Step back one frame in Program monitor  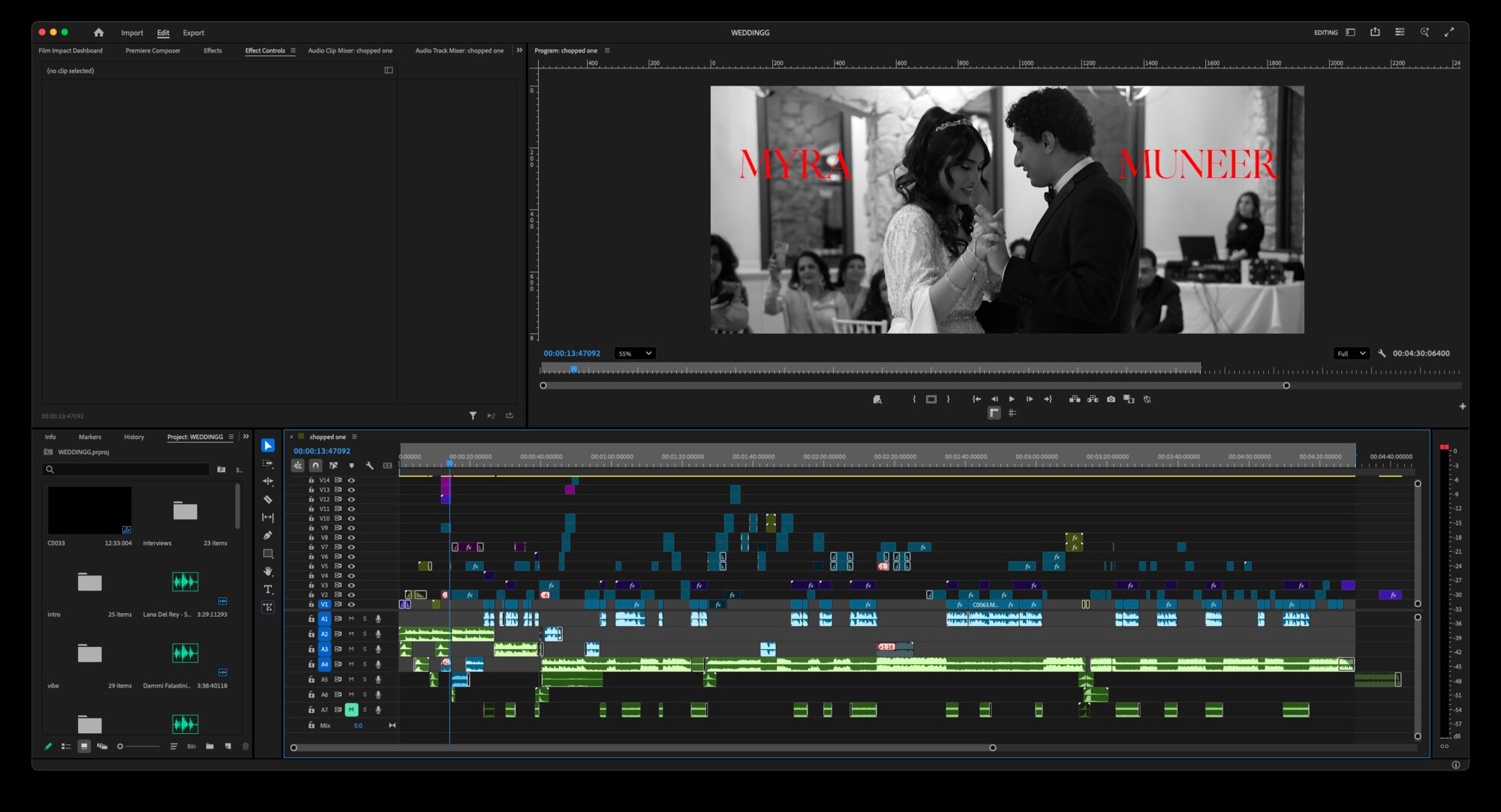(x=994, y=399)
